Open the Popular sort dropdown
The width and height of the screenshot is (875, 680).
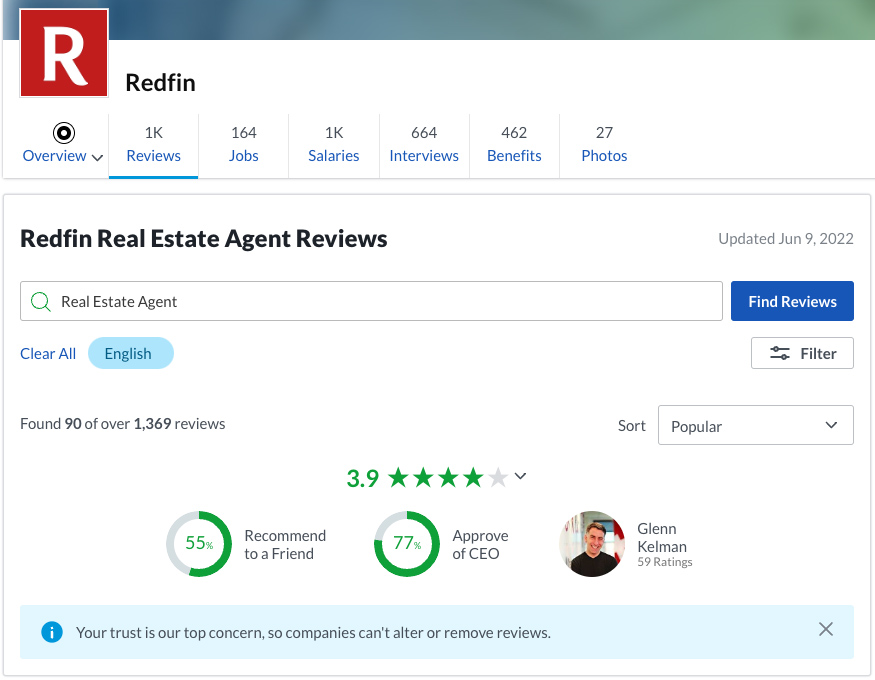756,426
